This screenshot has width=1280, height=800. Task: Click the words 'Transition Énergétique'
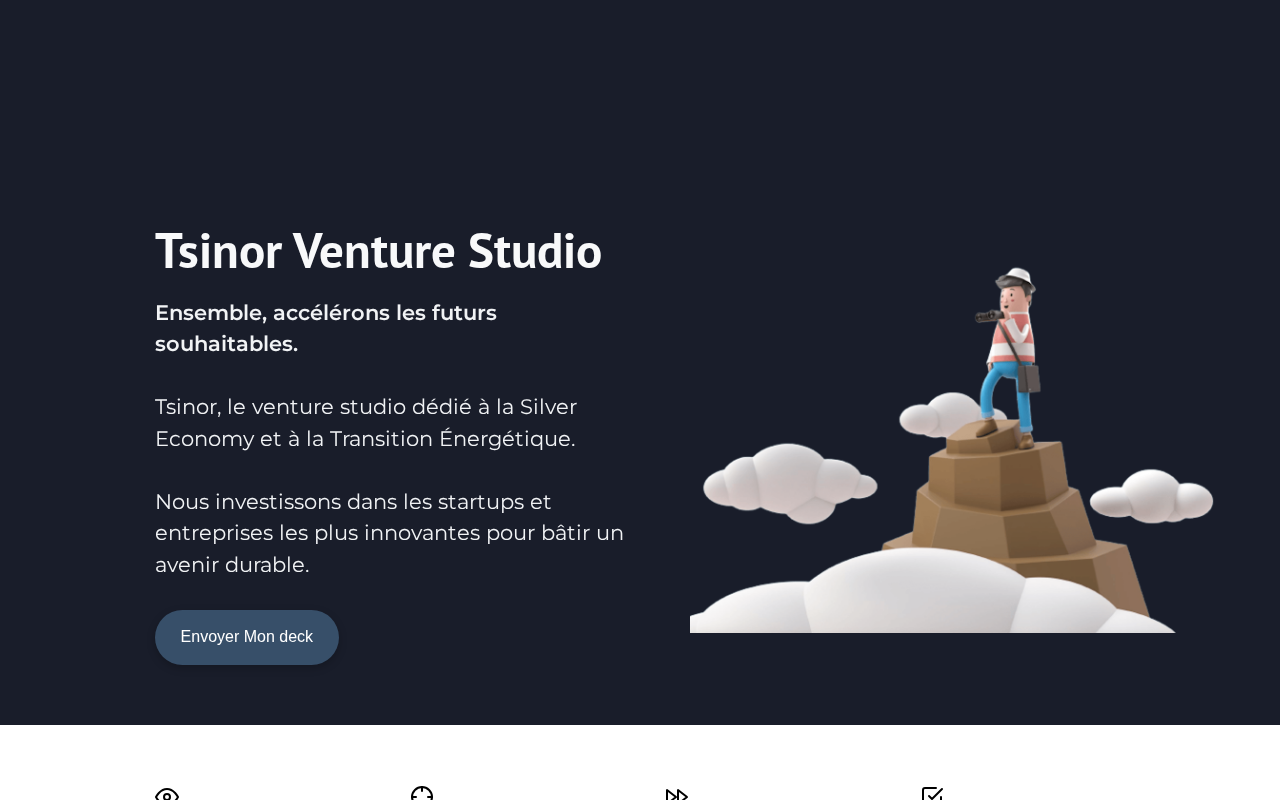pos(452,439)
